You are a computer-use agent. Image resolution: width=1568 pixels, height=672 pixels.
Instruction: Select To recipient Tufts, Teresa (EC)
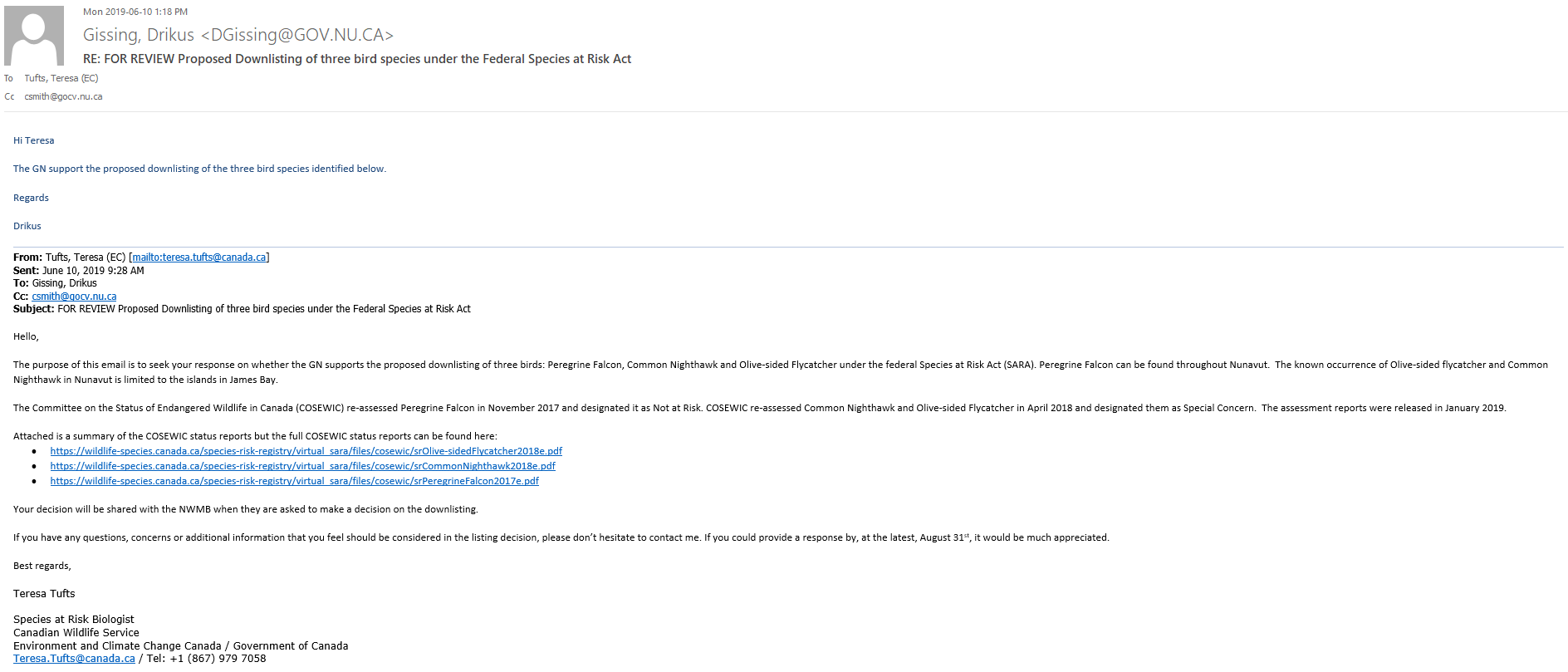(x=61, y=78)
